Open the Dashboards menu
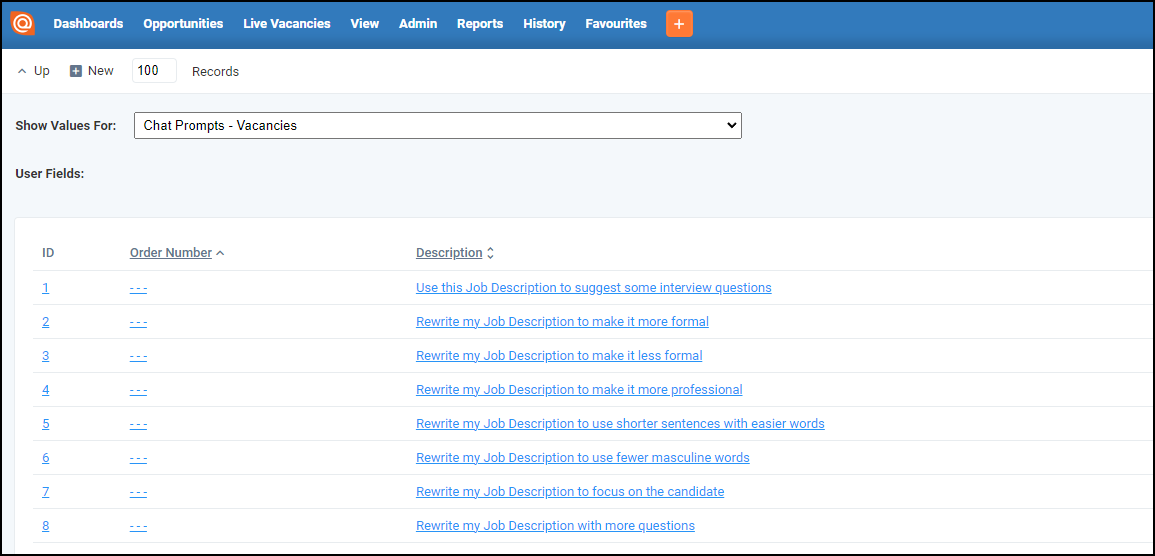This screenshot has height=556, width=1155. 88,24
